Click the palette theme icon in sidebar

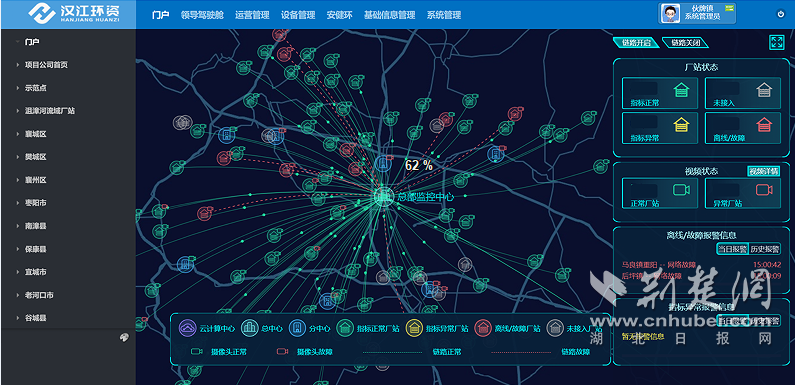124,337
